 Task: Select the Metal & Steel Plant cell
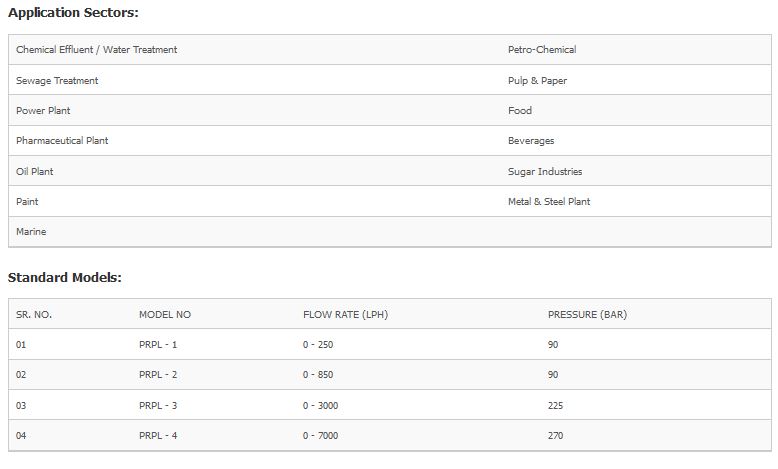pyautogui.click(x=549, y=202)
